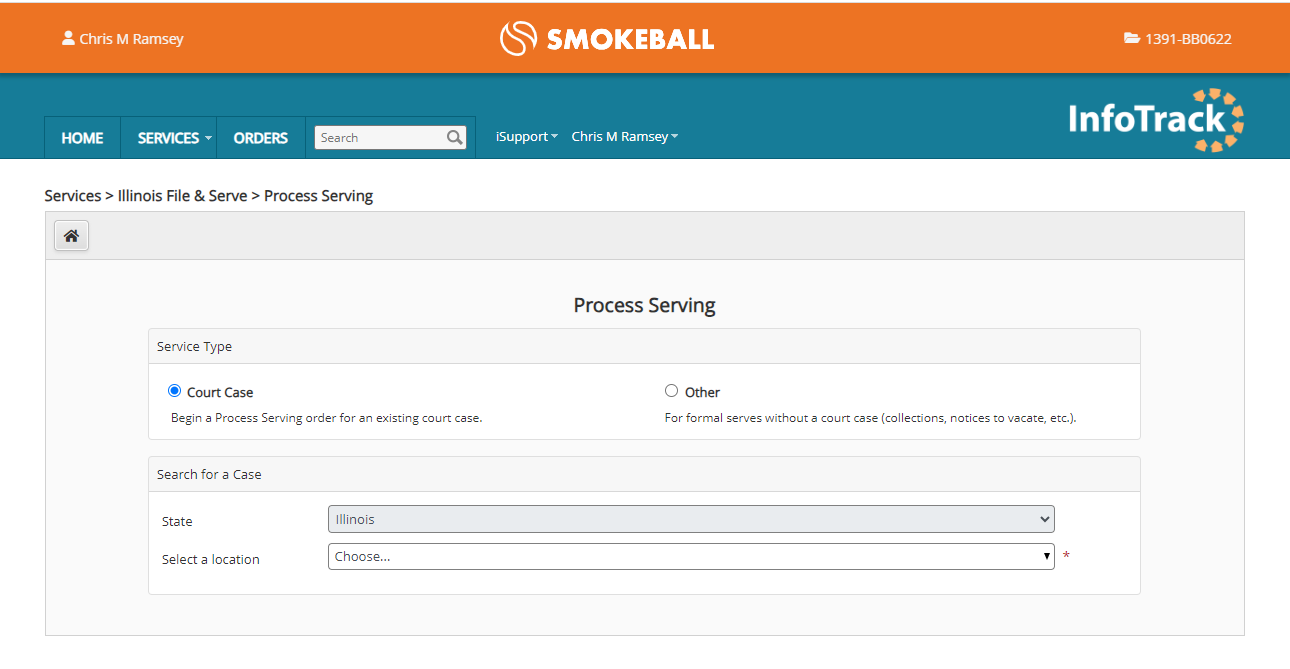The height and width of the screenshot is (669, 1290).
Task: Click the search magnifier icon
Action: [x=455, y=138]
